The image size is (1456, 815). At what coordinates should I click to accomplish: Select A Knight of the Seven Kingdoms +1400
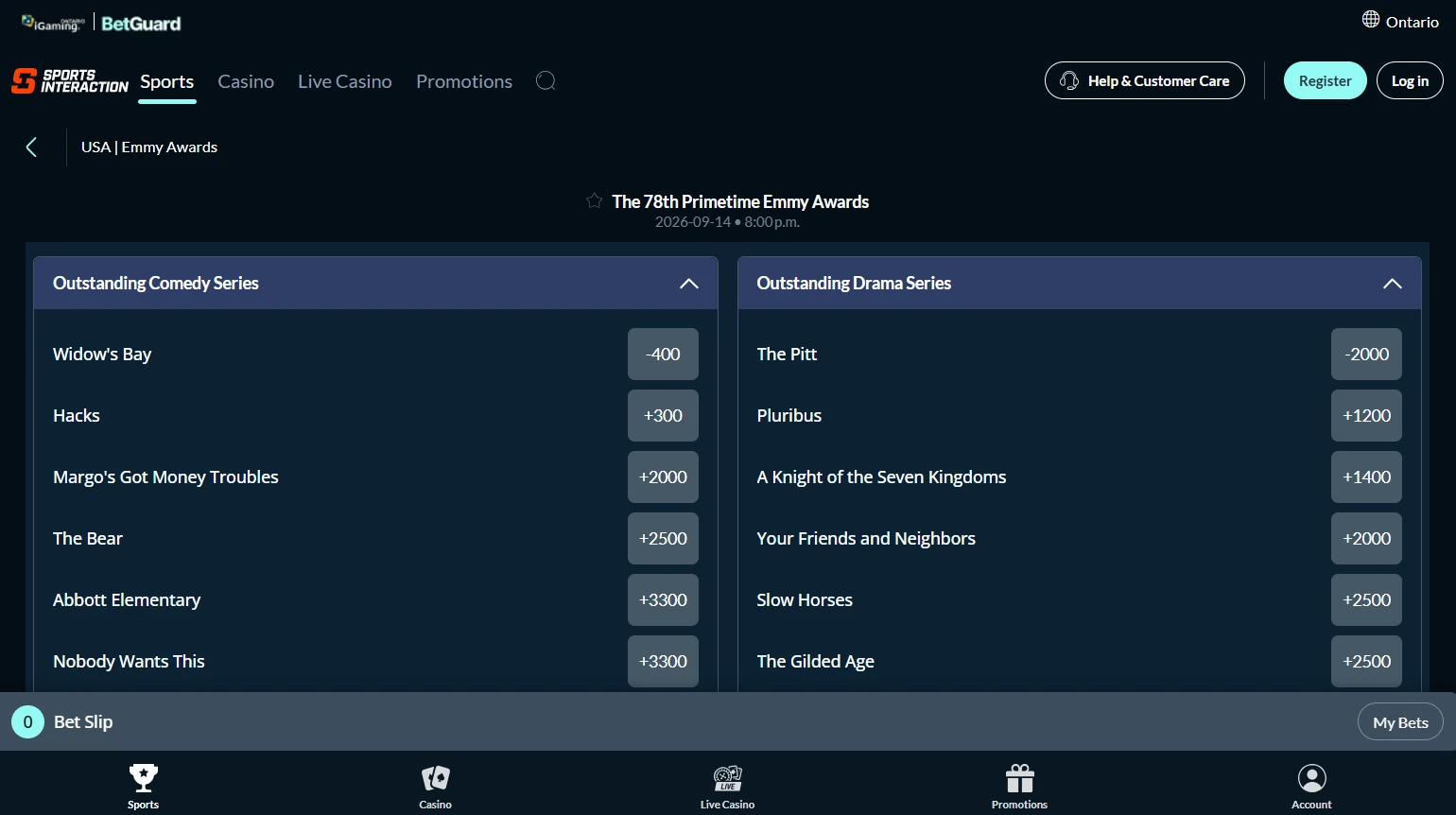[1366, 477]
